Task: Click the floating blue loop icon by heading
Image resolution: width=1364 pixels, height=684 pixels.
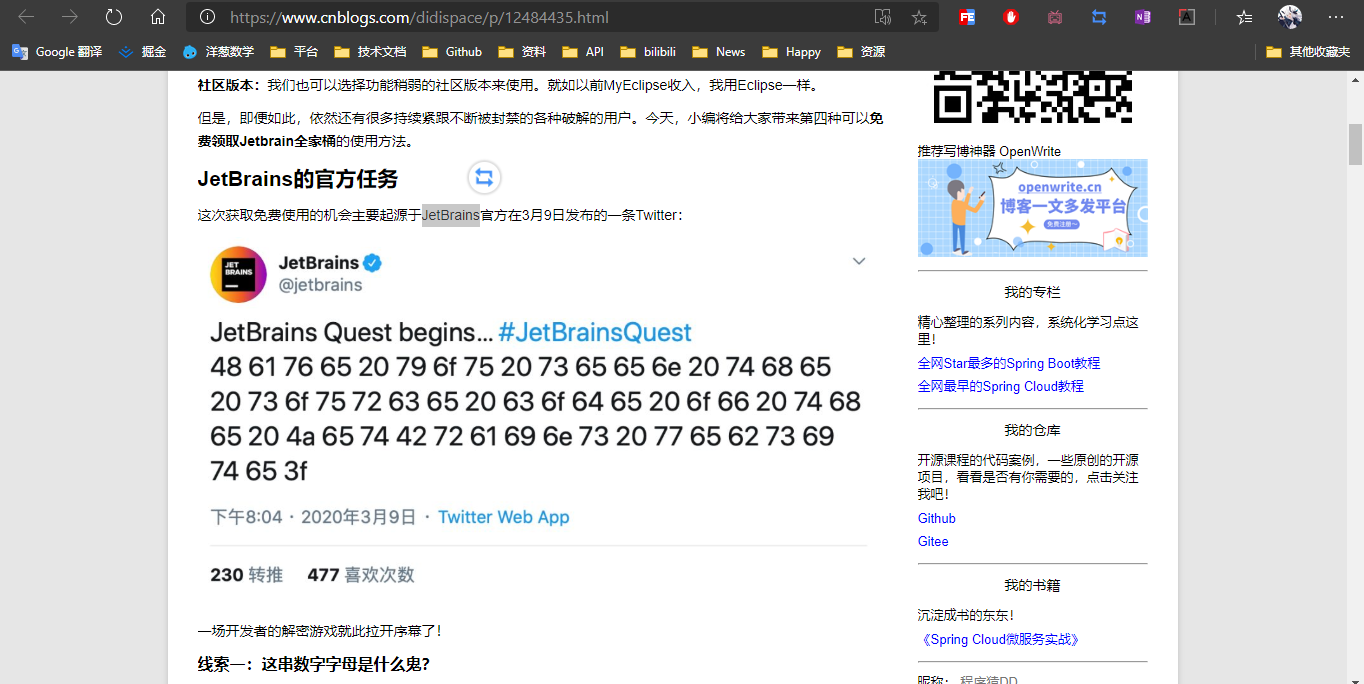Action: [484, 178]
